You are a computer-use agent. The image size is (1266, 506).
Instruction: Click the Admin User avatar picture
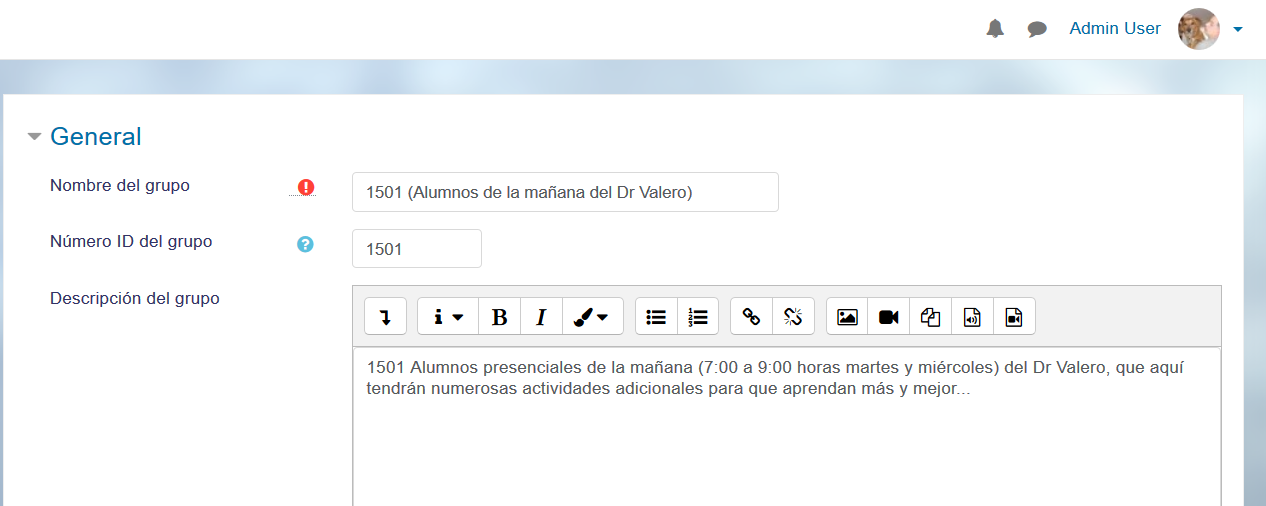tap(1199, 29)
